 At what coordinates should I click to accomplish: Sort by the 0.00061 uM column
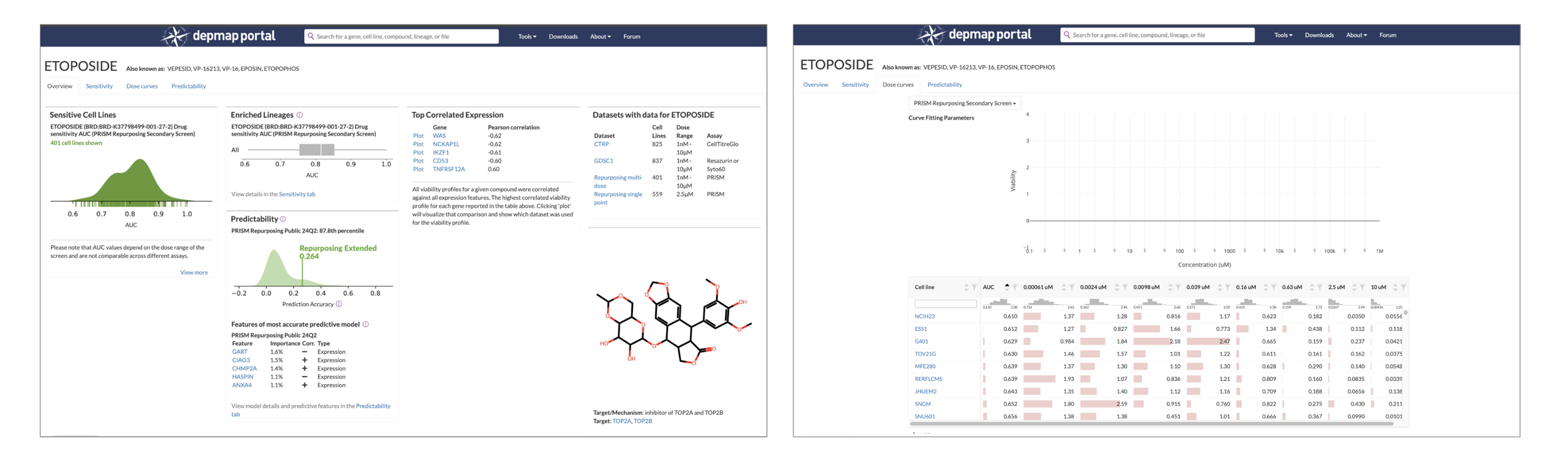[1064, 287]
